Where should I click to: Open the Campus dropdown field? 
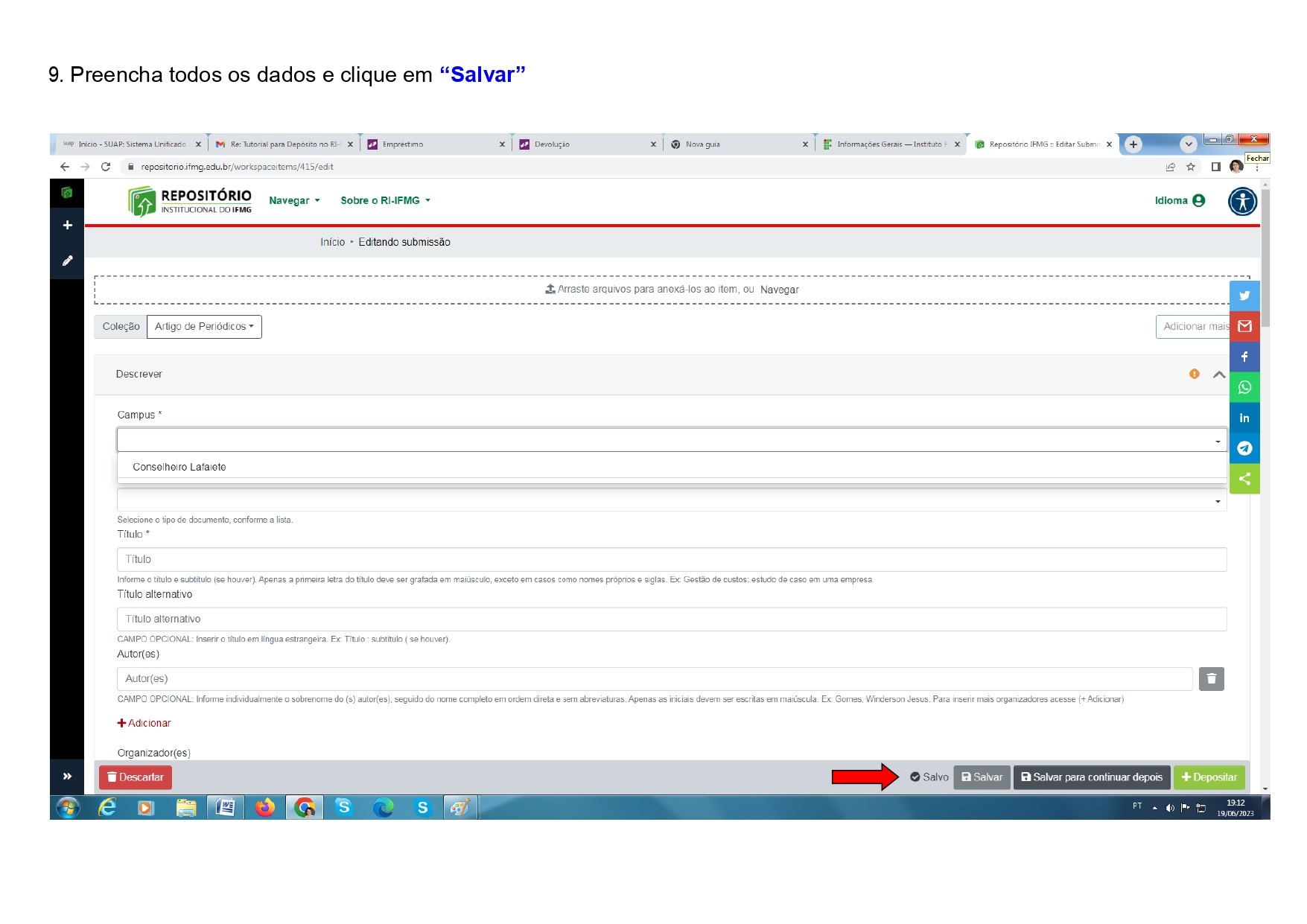tap(670, 440)
